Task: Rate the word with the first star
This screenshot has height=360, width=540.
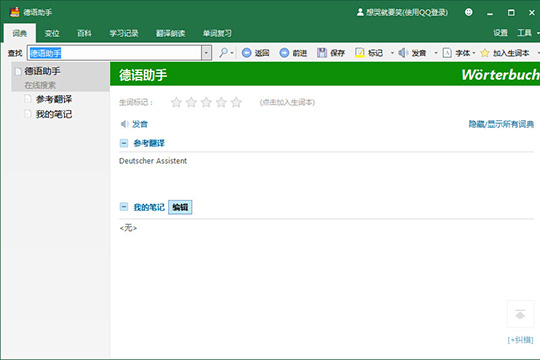Action: pyautogui.click(x=176, y=102)
